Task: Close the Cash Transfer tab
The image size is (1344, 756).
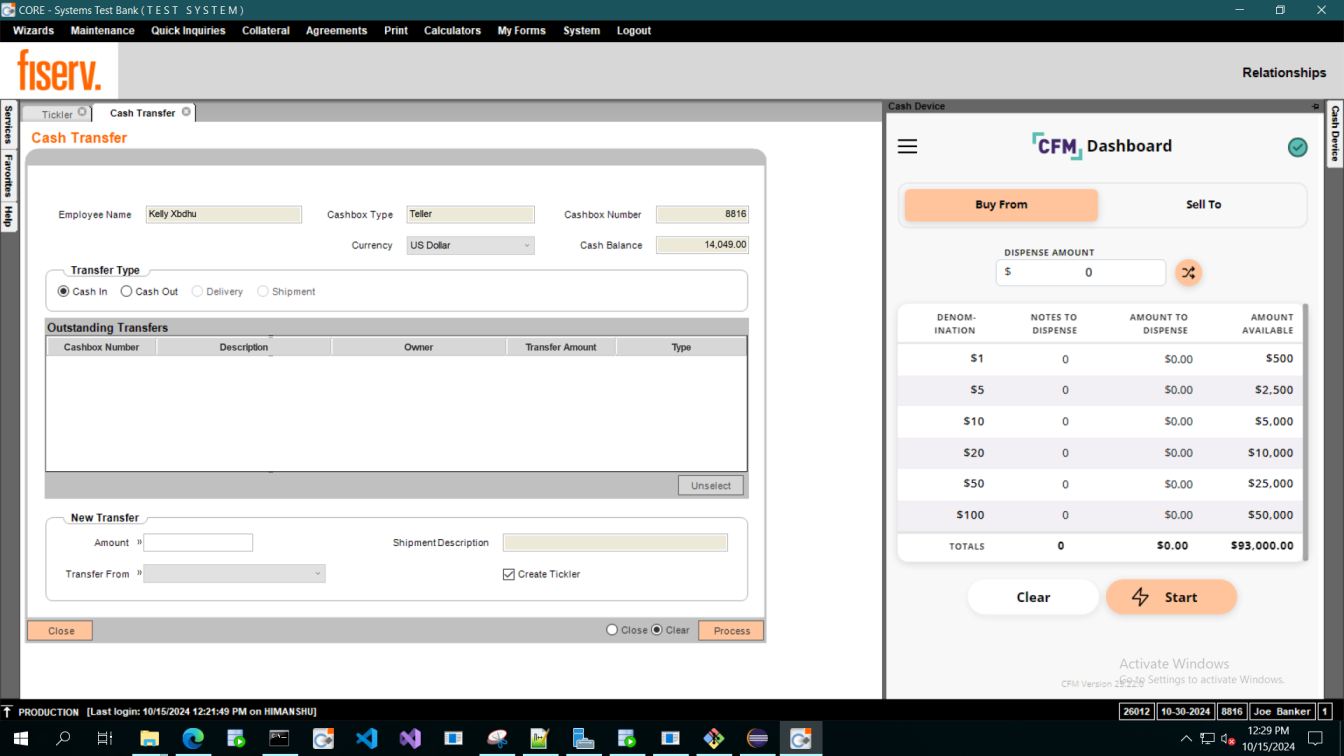Action: (186, 112)
